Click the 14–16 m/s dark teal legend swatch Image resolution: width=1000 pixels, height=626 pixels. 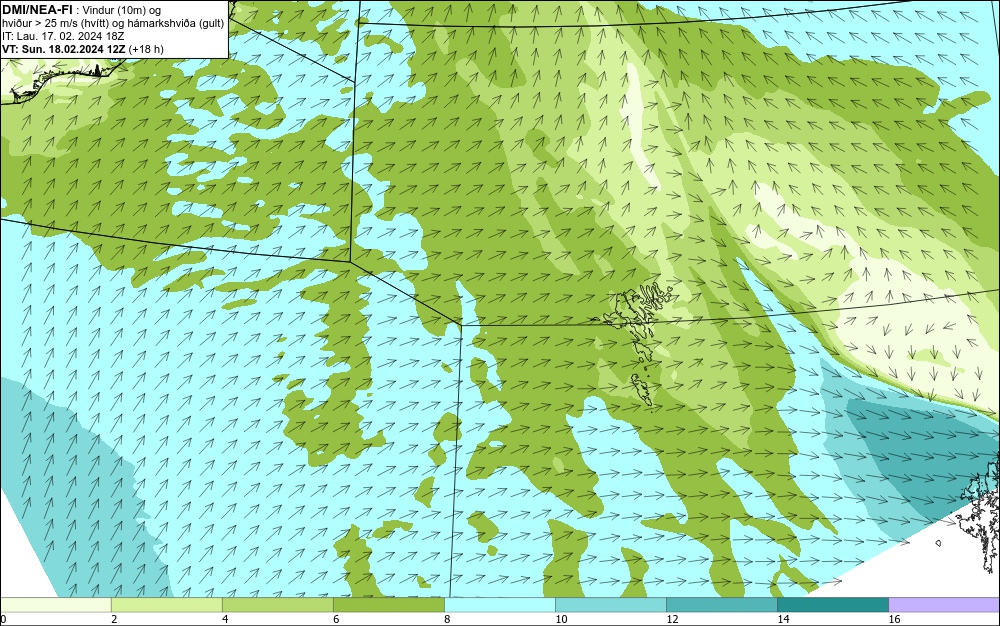[832, 604]
